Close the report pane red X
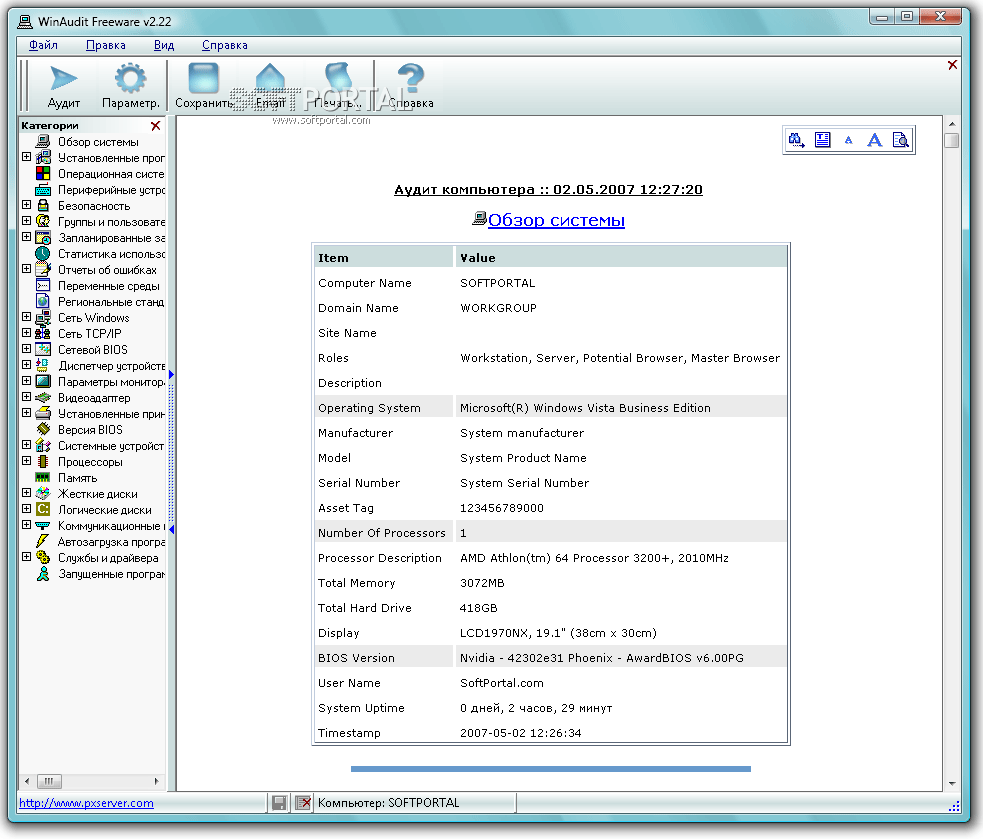The image size is (983, 839). click(x=952, y=65)
